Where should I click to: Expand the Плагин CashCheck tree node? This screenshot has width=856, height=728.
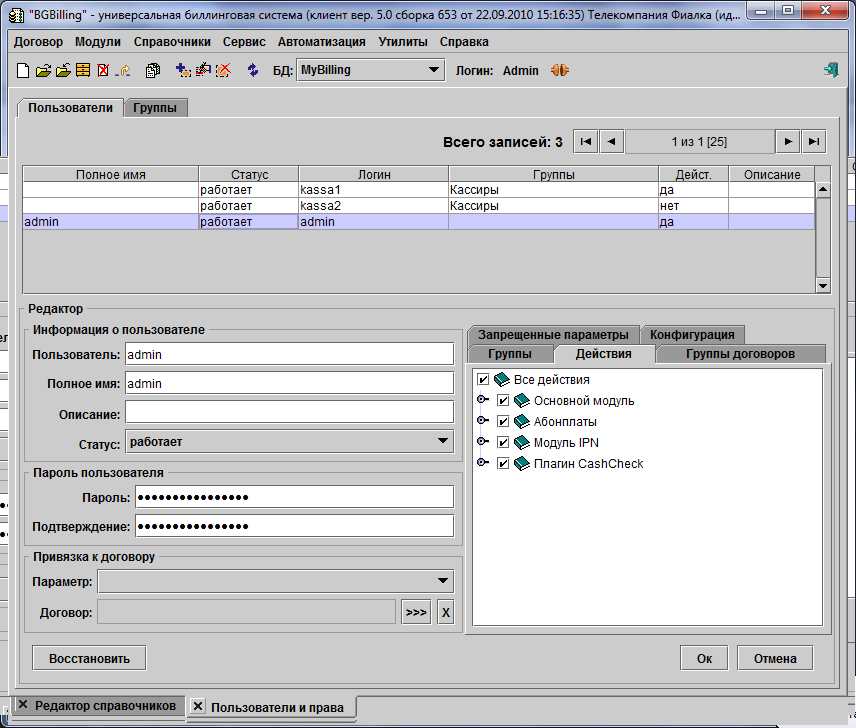tap(482, 462)
